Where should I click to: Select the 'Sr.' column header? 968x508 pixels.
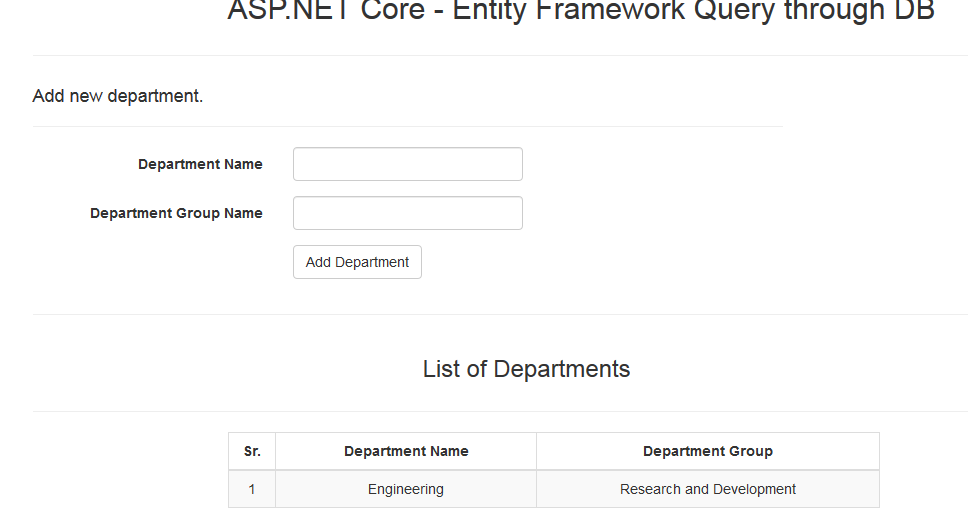point(252,451)
